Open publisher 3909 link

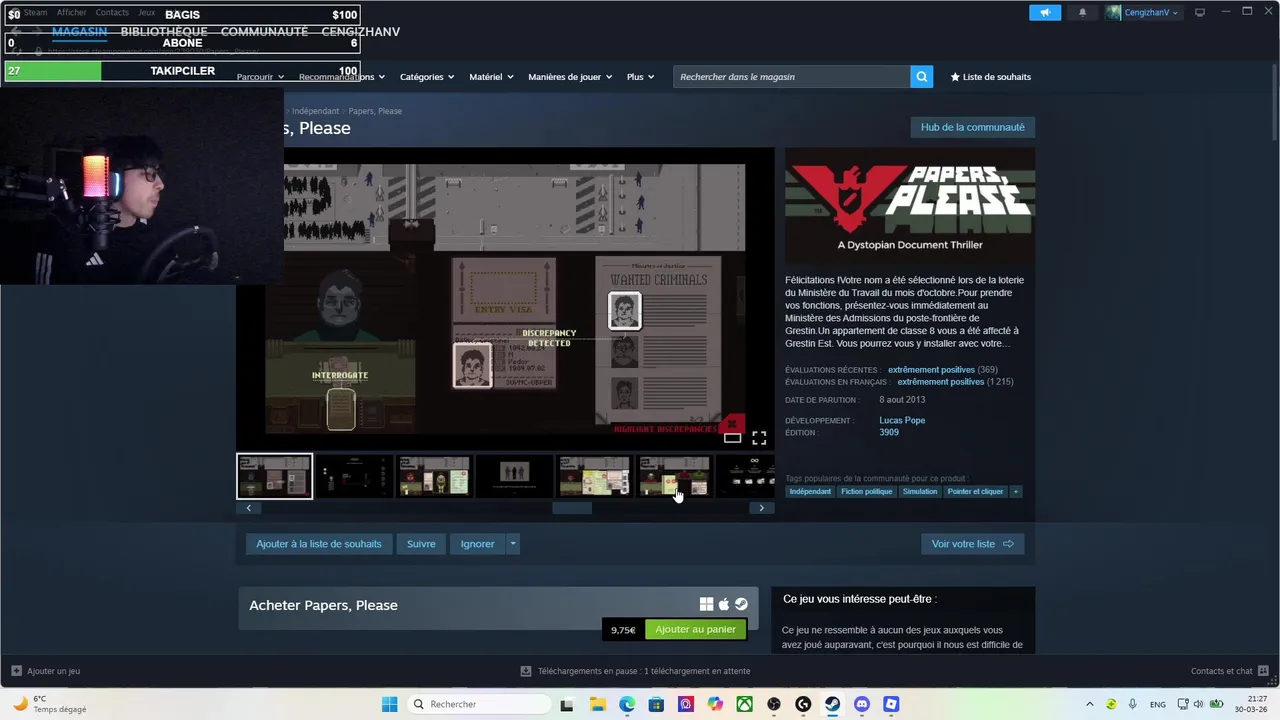889,432
